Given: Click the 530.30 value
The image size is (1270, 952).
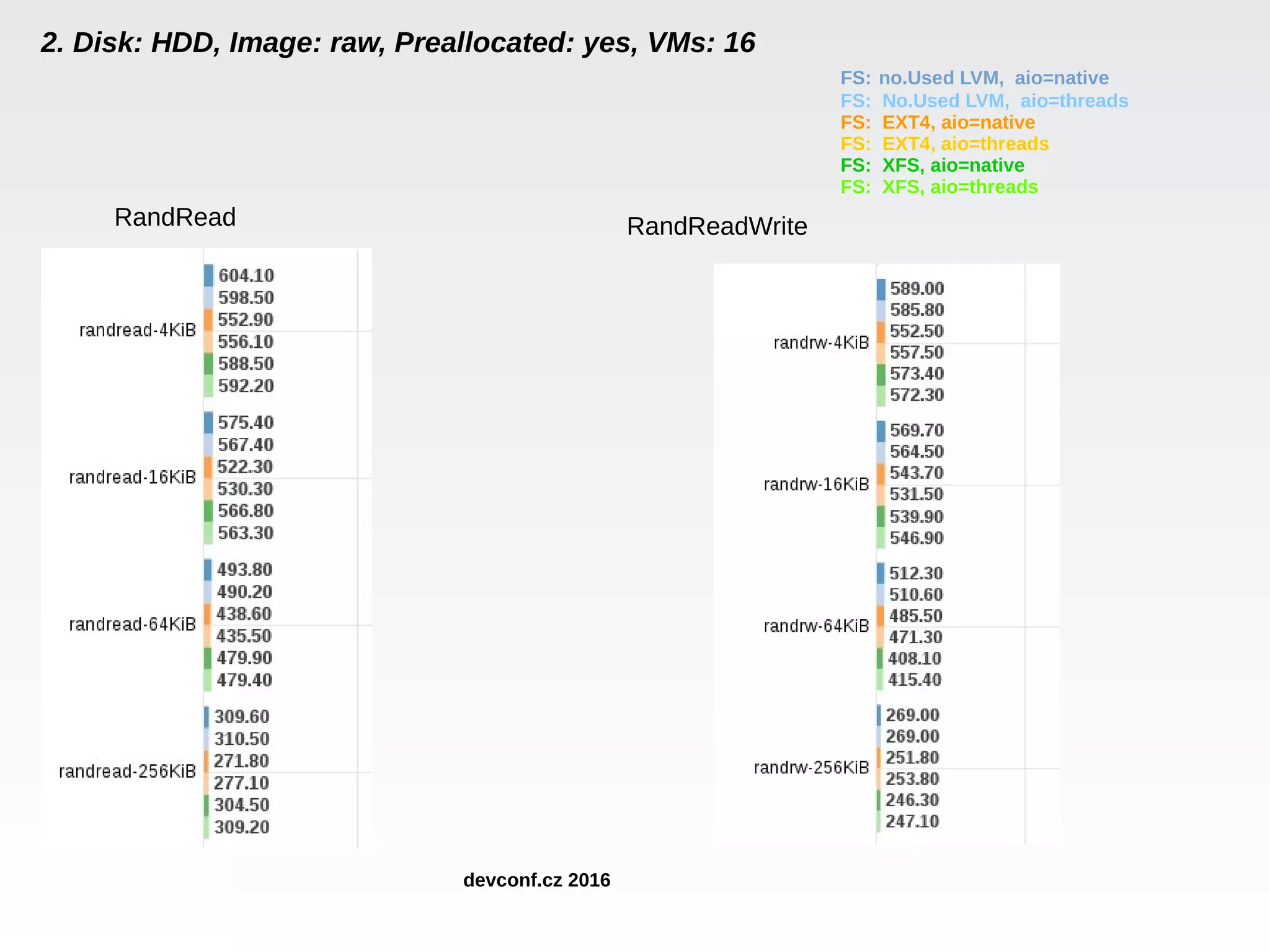Looking at the screenshot, I should click(x=245, y=489).
